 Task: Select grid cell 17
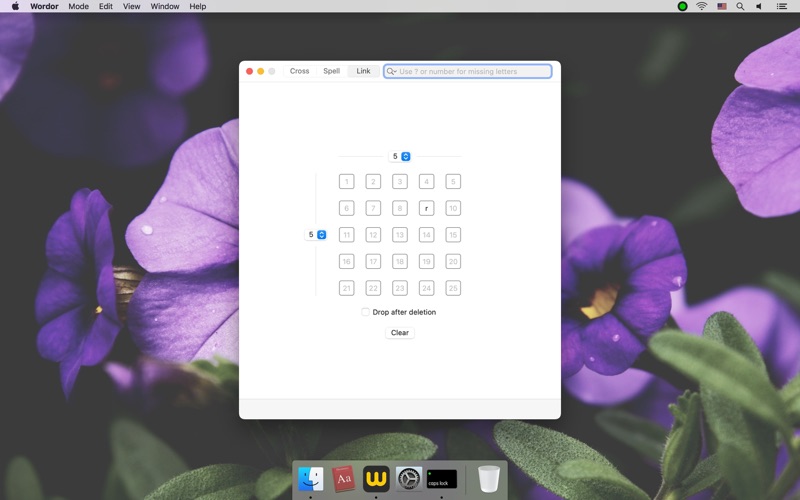[373, 262]
